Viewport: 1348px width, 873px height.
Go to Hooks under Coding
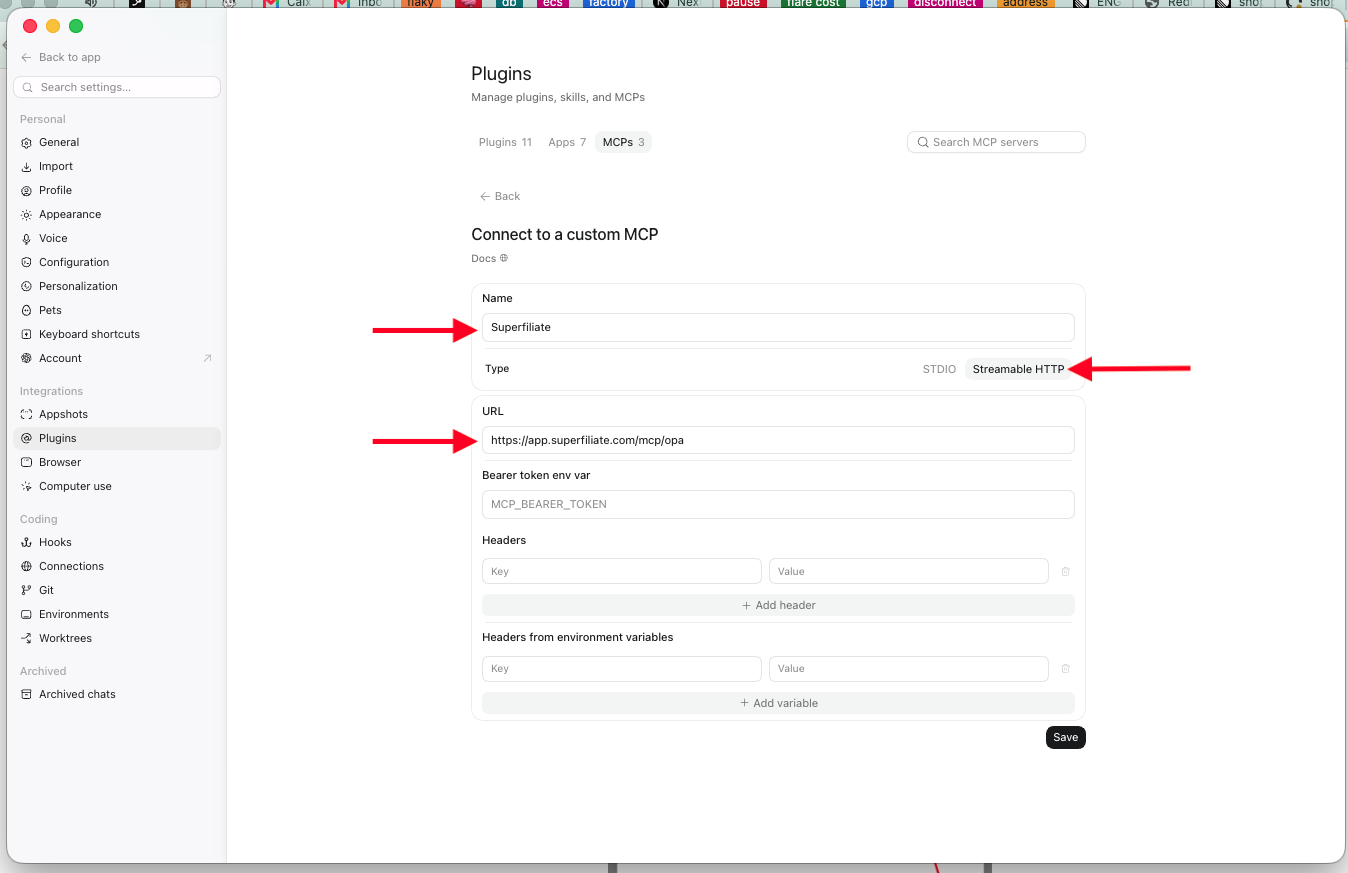(x=117, y=542)
